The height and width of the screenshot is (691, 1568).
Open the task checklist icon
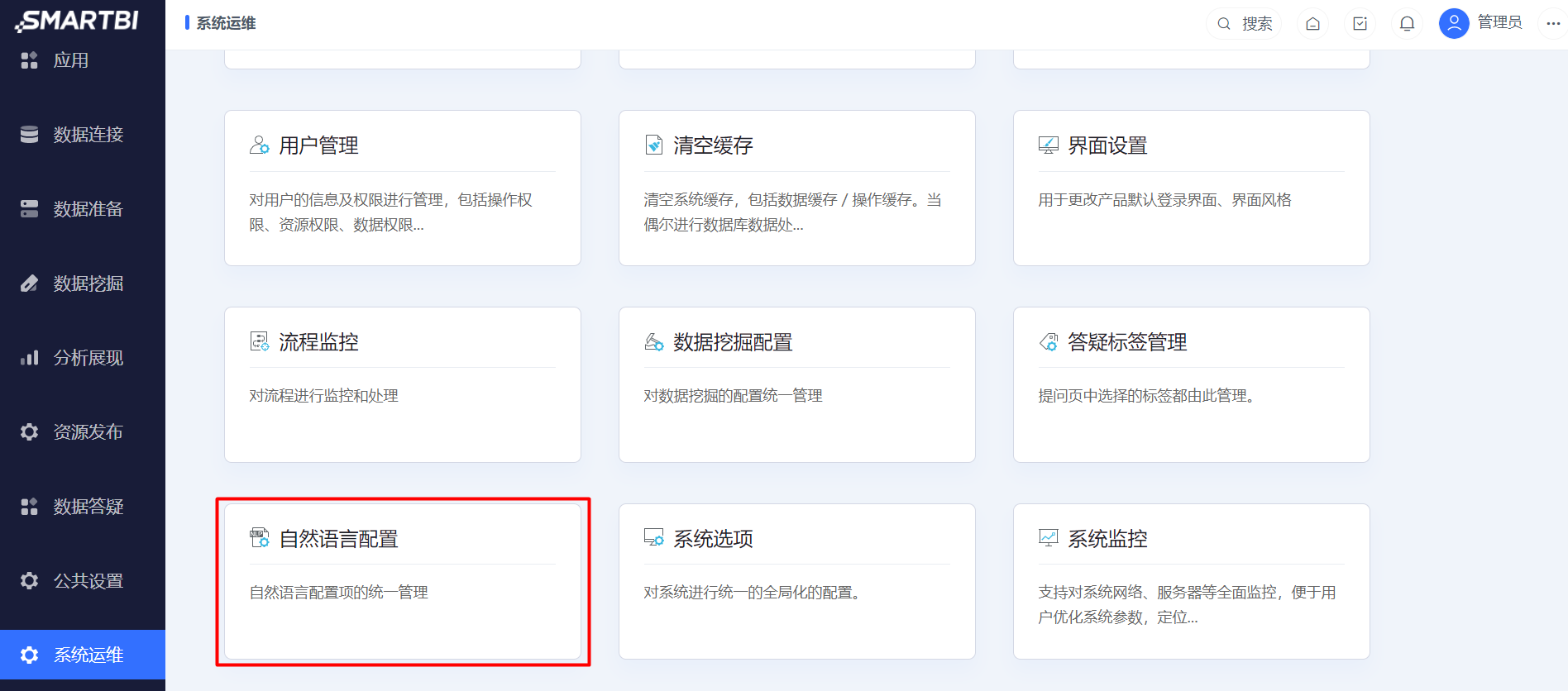pos(1360,24)
